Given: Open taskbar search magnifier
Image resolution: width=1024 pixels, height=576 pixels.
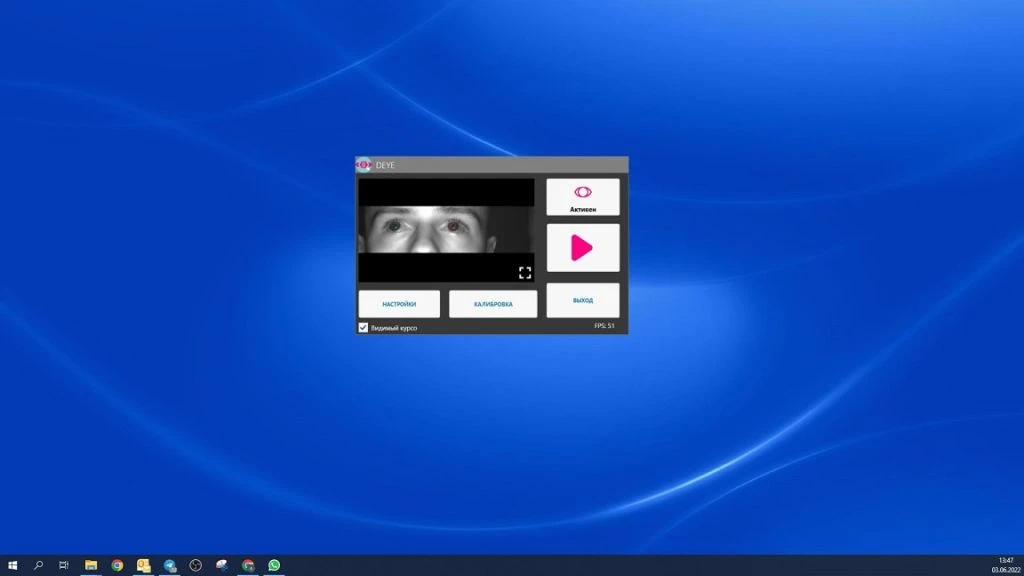Looking at the screenshot, I should 39,565.
